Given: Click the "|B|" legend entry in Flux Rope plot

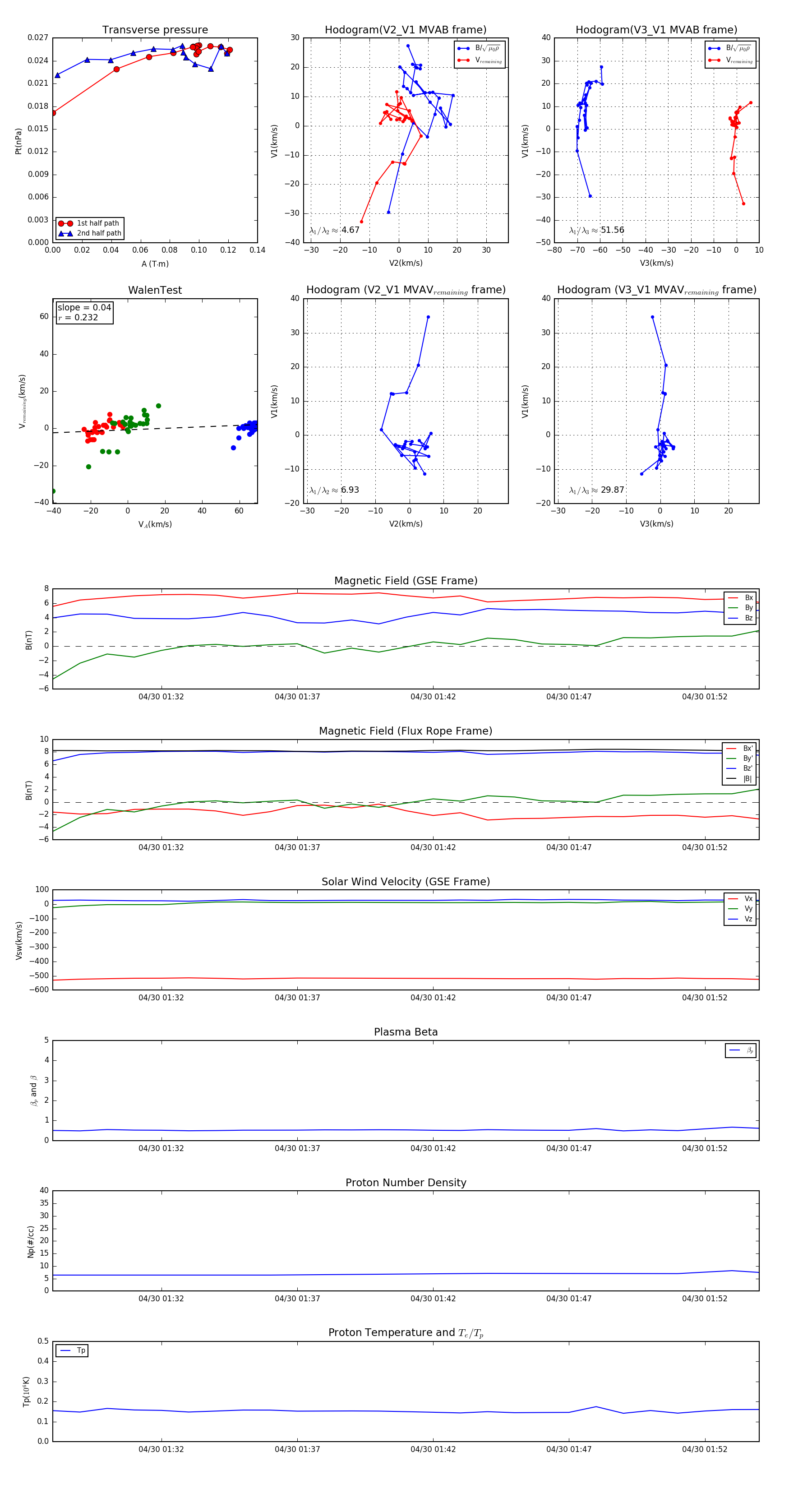Looking at the screenshot, I should coord(740,779).
